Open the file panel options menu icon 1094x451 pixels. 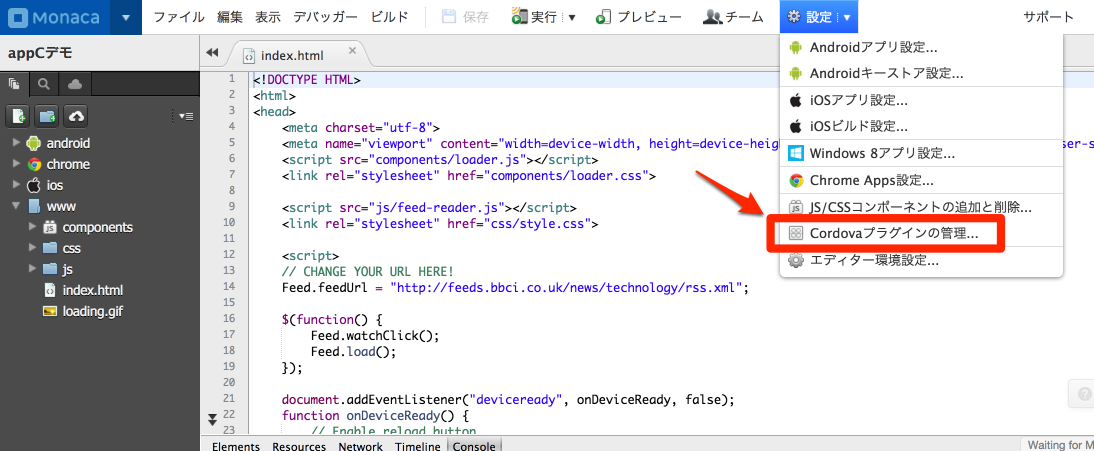[x=186, y=116]
